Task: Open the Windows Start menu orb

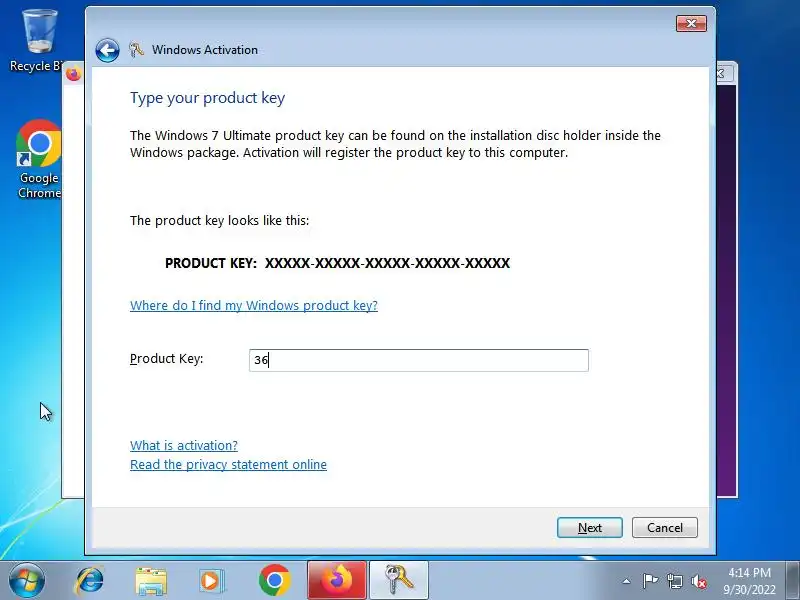Action: tap(27, 581)
